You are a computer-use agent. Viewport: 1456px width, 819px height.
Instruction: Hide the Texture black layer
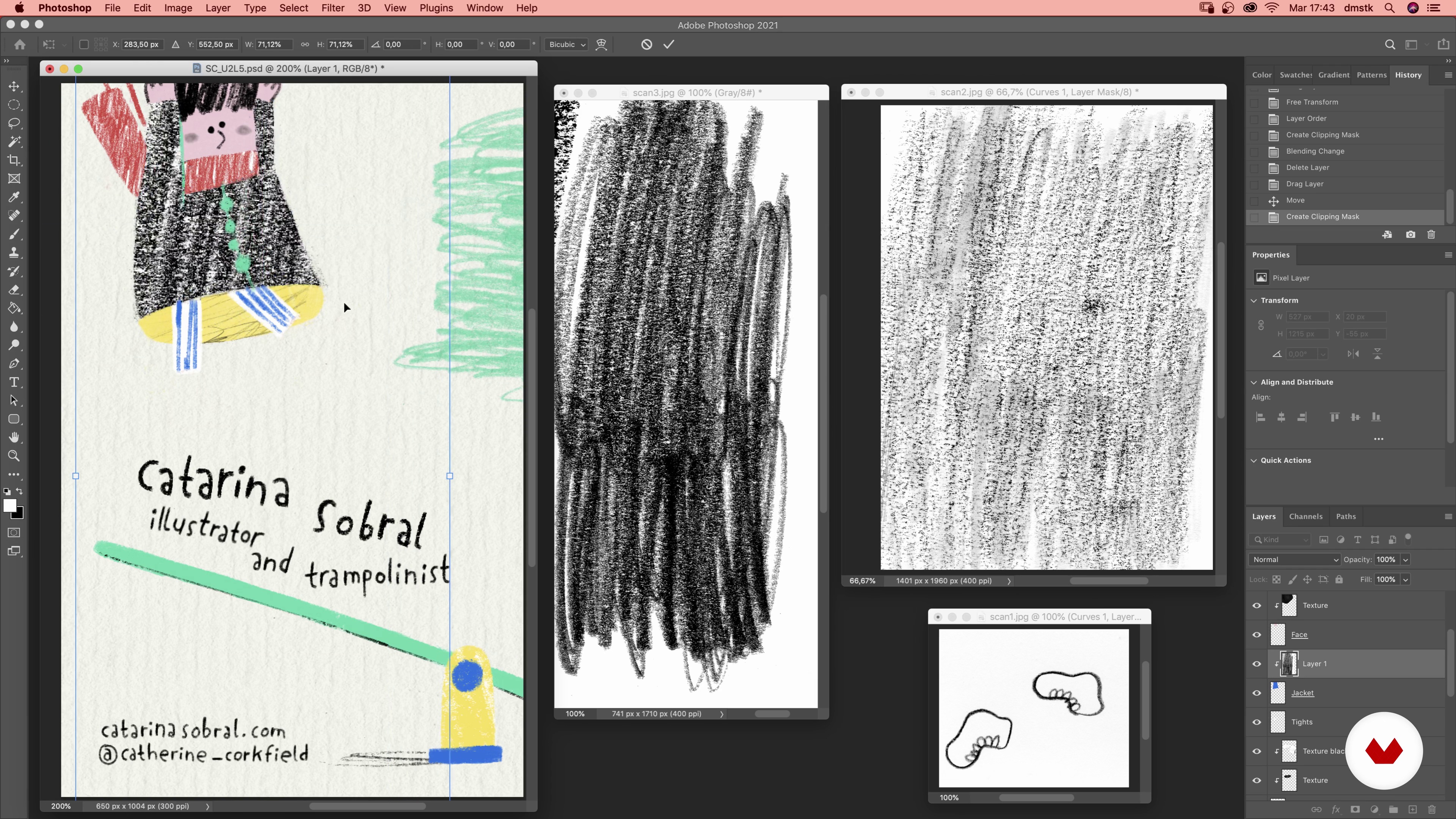coord(1257,751)
